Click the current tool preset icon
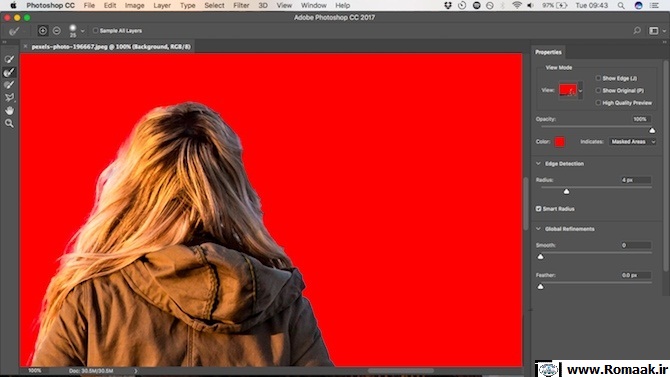The height and width of the screenshot is (377, 670). point(14,31)
